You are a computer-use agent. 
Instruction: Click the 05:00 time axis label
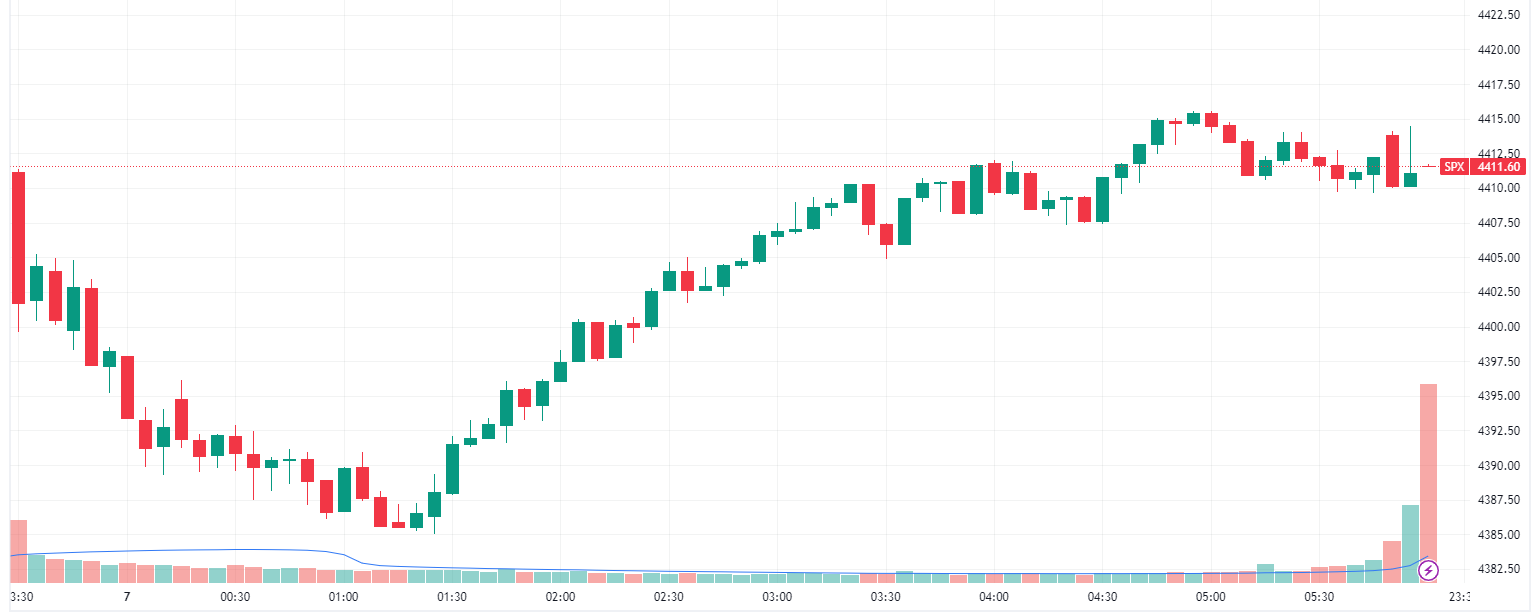pyautogui.click(x=1211, y=597)
